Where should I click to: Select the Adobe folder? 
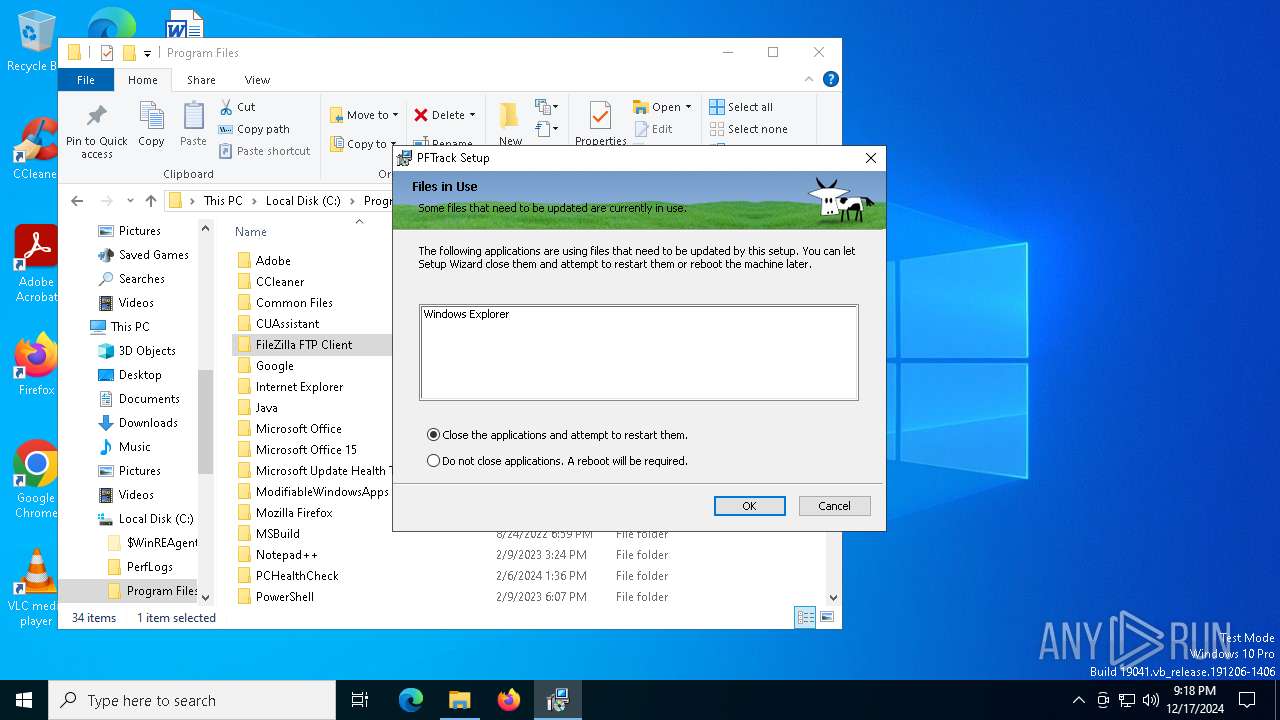pos(273,261)
